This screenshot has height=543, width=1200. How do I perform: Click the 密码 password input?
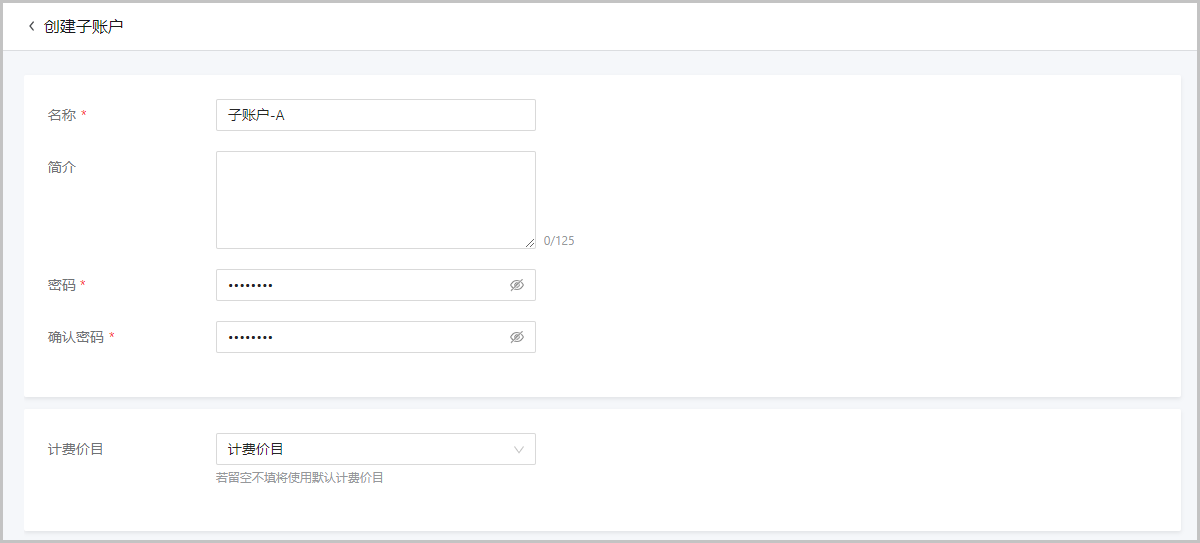(x=360, y=285)
